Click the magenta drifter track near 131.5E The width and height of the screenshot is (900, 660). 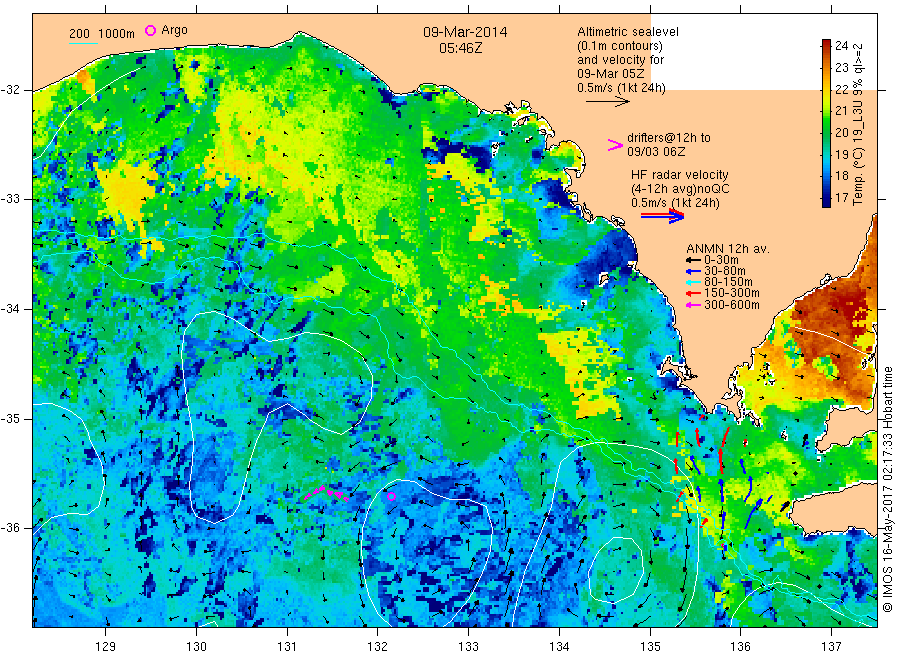pyautogui.click(x=325, y=494)
